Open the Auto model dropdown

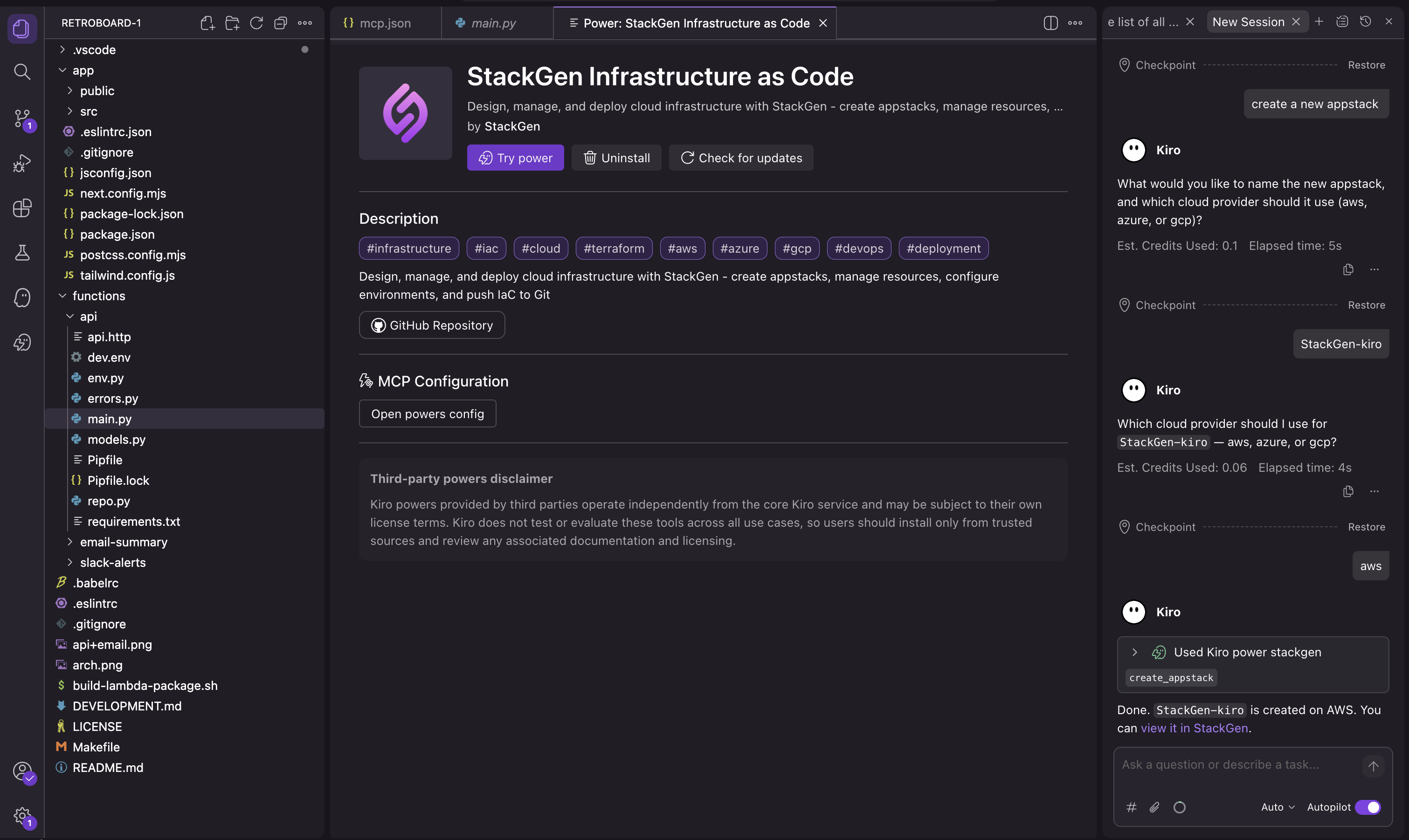(x=1277, y=807)
